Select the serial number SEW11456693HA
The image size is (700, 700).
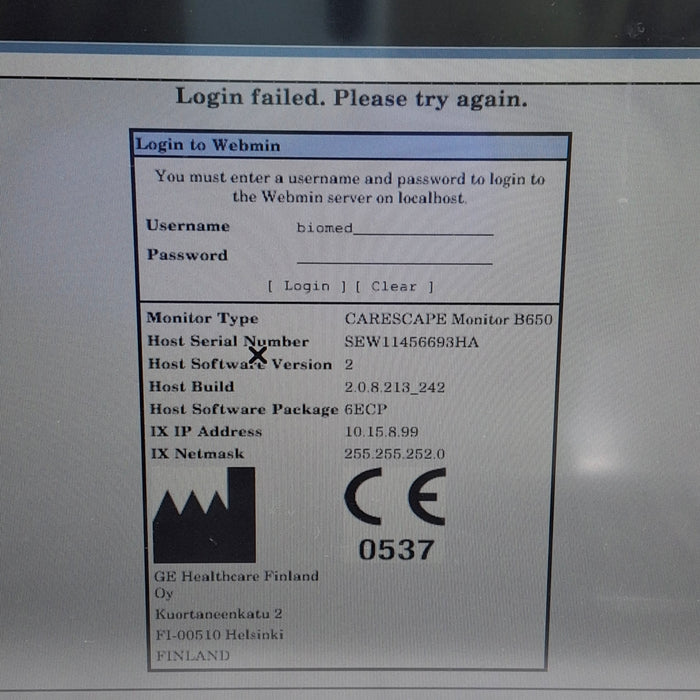[x=411, y=342]
